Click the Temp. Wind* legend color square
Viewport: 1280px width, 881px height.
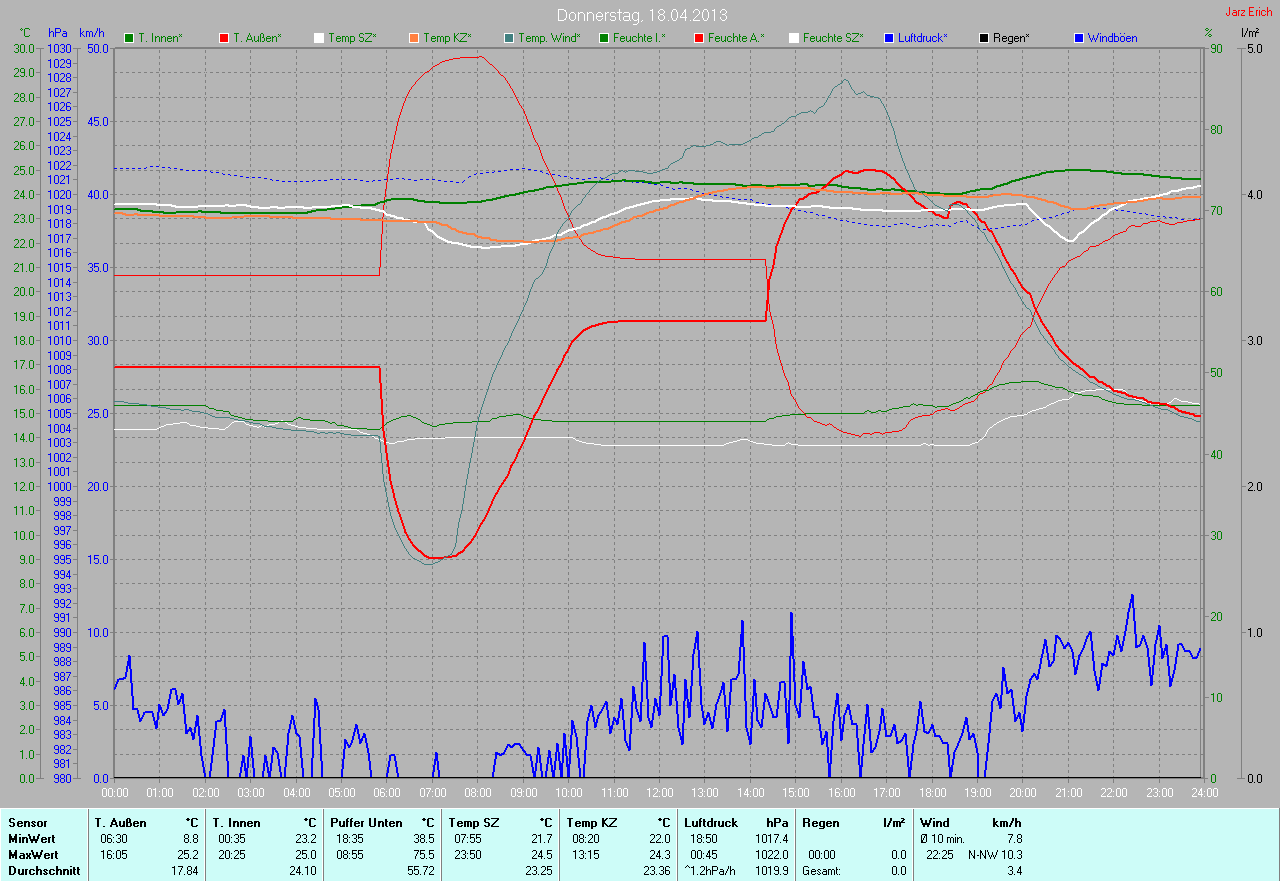[x=509, y=38]
